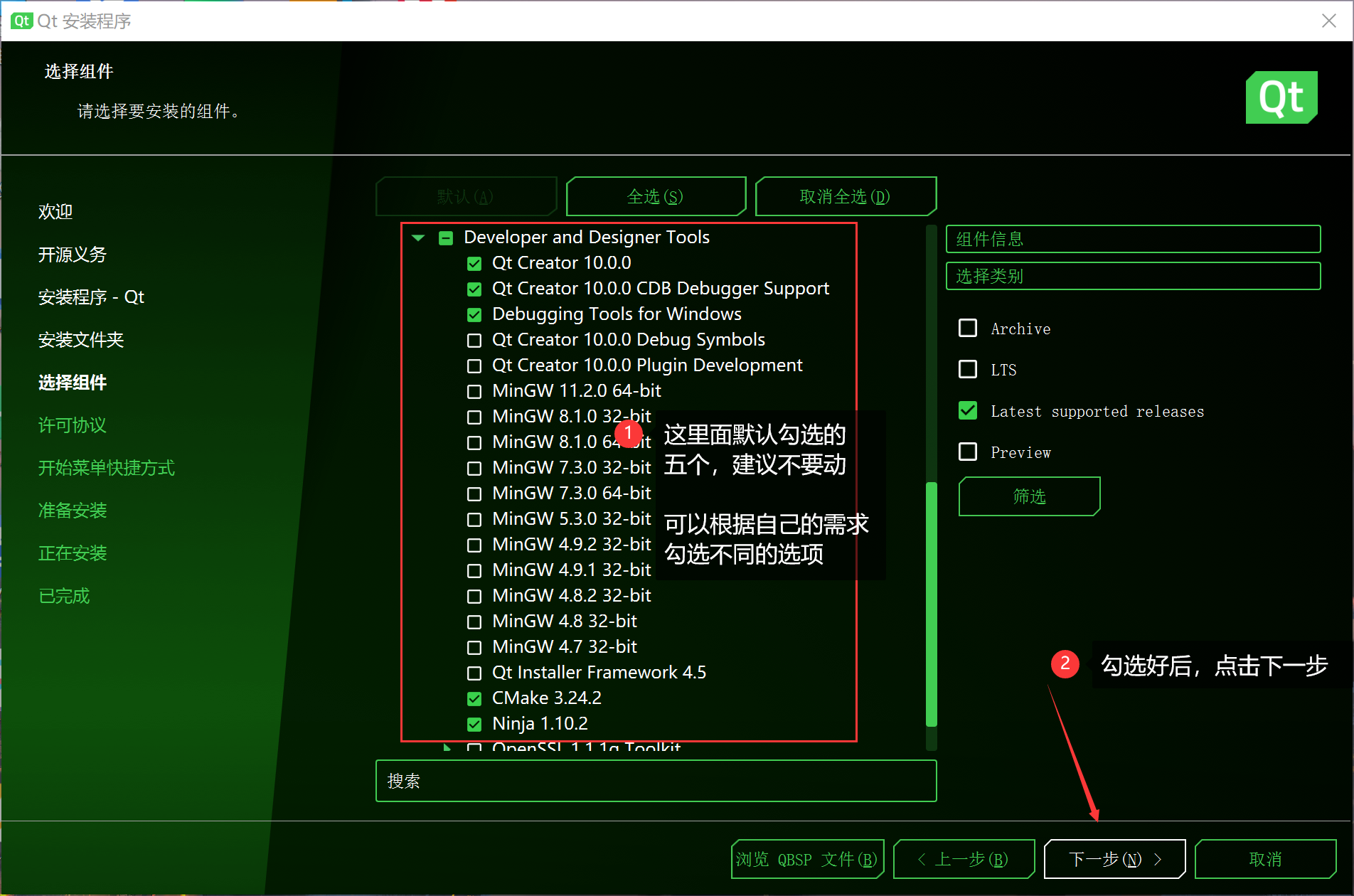
Task: Close the Qt installer window
Action: point(1328,21)
